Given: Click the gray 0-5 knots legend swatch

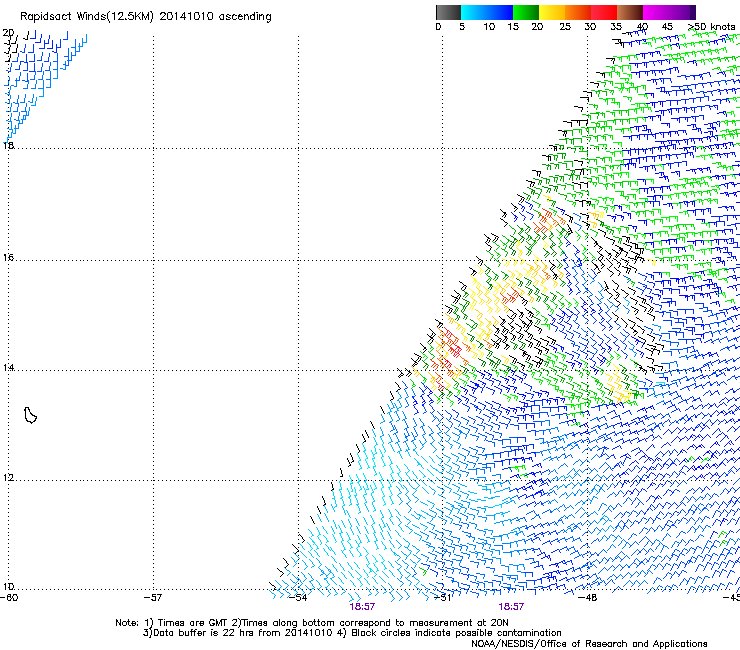Looking at the screenshot, I should 448,12.
